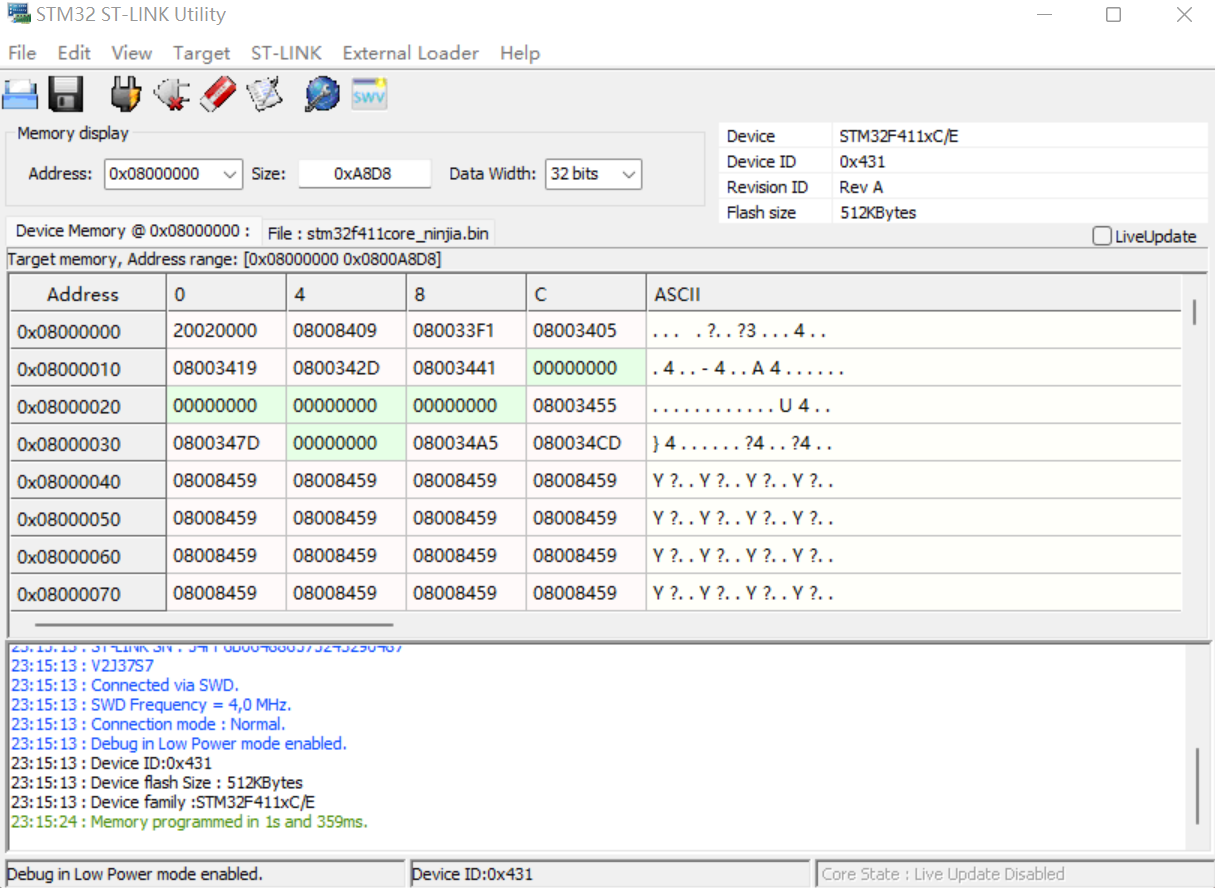Toggle the LiveUpdate checkbox
1215x888 pixels.
click(x=1102, y=236)
